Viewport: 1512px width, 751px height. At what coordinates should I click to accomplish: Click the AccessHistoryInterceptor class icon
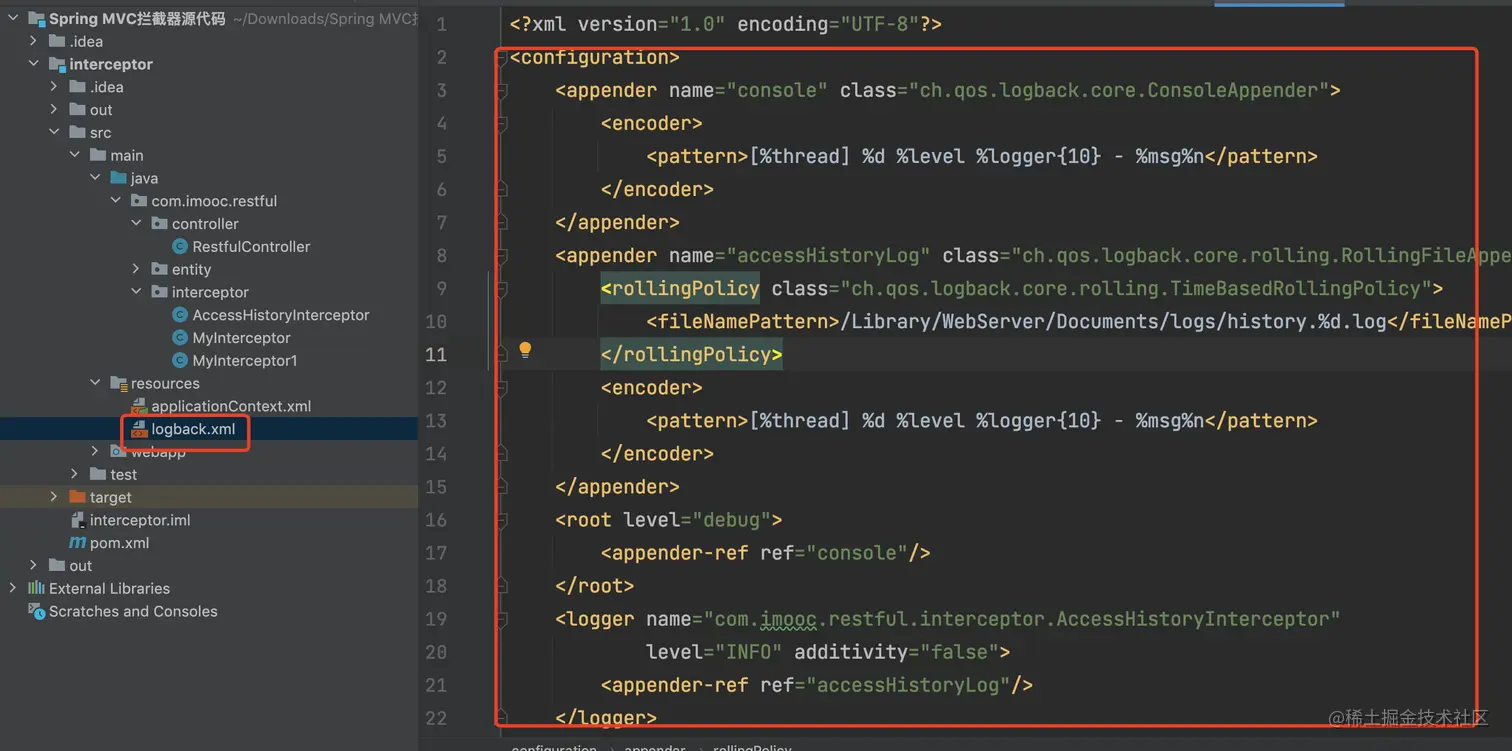180,315
